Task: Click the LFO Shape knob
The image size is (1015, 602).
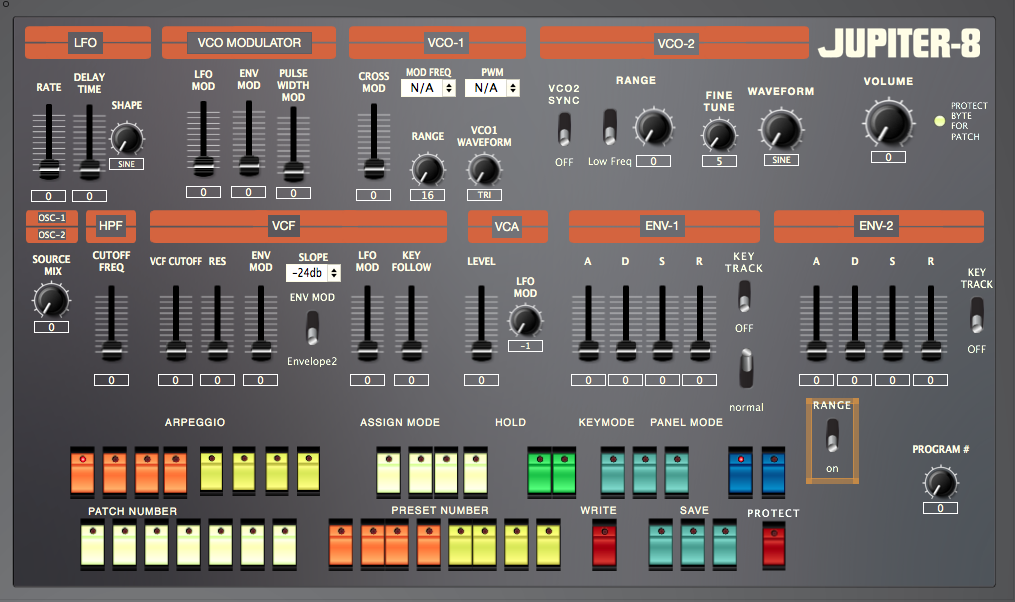Action: [127, 138]
